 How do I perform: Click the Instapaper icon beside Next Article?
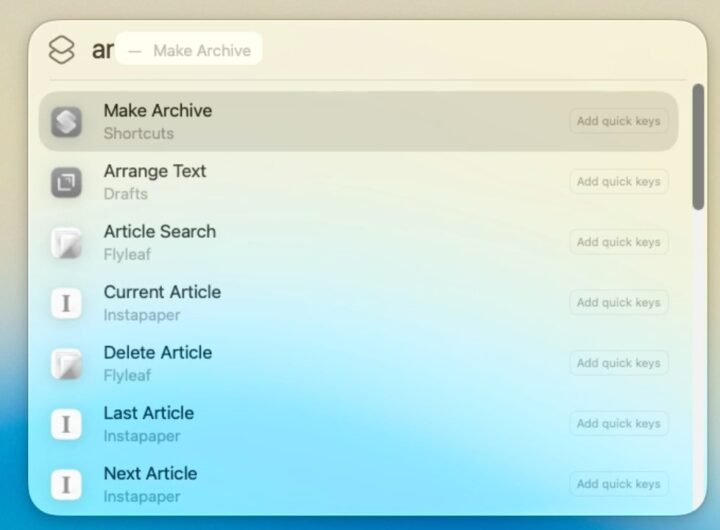[x=66, y=485]
